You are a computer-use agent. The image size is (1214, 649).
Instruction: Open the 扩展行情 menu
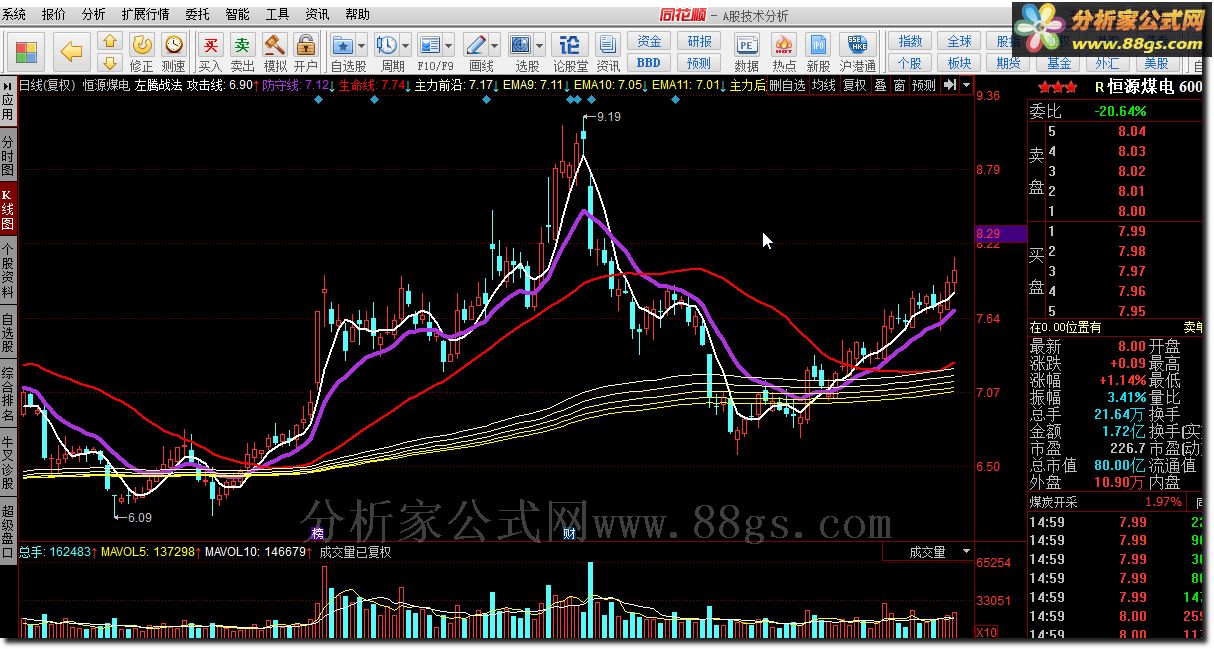click(145, 15)
